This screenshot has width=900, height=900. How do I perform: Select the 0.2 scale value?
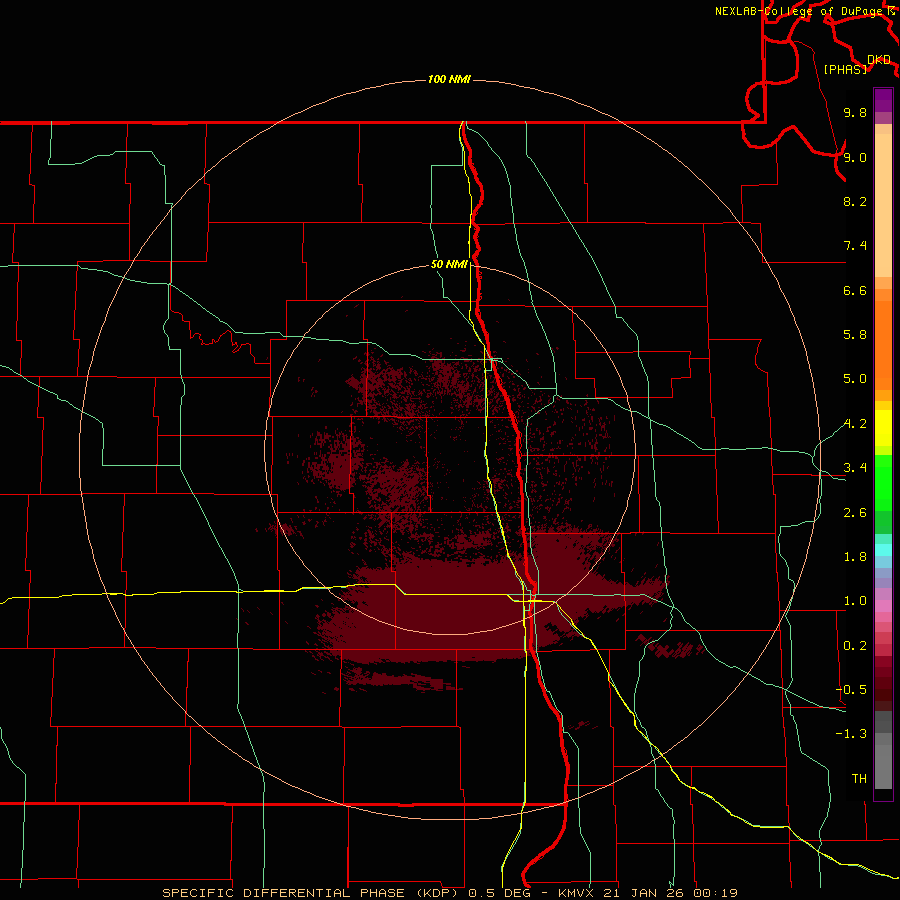click(x=855, y=646)
